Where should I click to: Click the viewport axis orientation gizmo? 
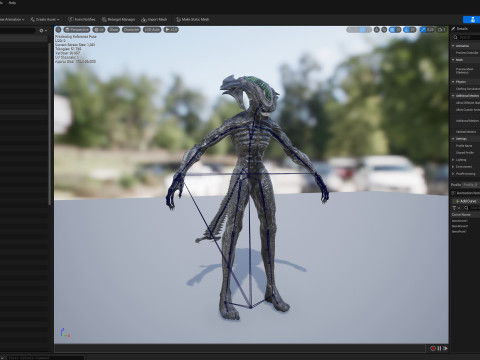click(65, 333)
